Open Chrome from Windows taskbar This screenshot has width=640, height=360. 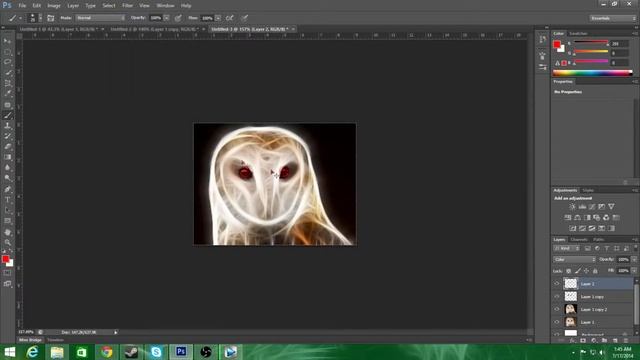click(107, 352)
